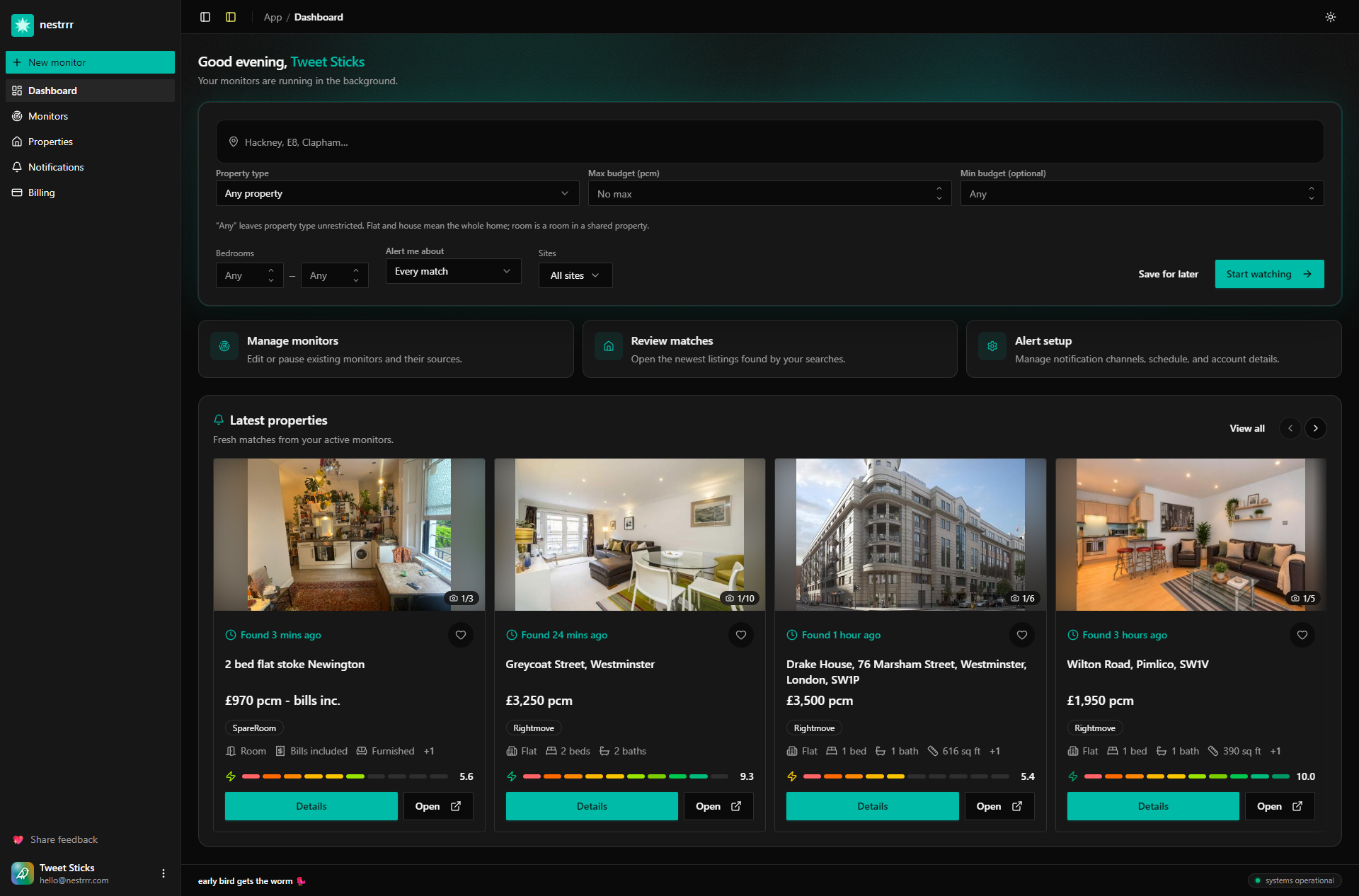Image resolution: width=1359 pixels, height=896 pixels.
Task: Open Billing in the sidebar
Action: coord(91,193)
